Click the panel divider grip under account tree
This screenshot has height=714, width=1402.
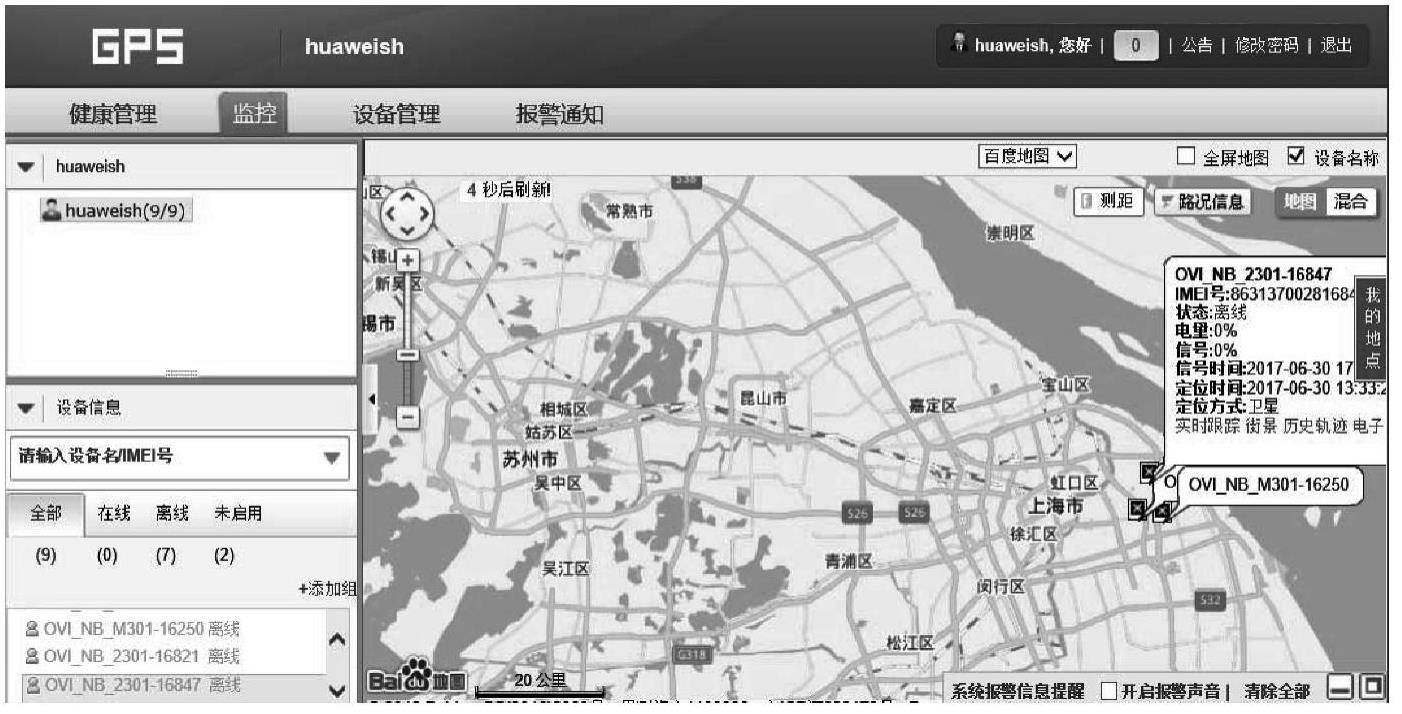181,372
